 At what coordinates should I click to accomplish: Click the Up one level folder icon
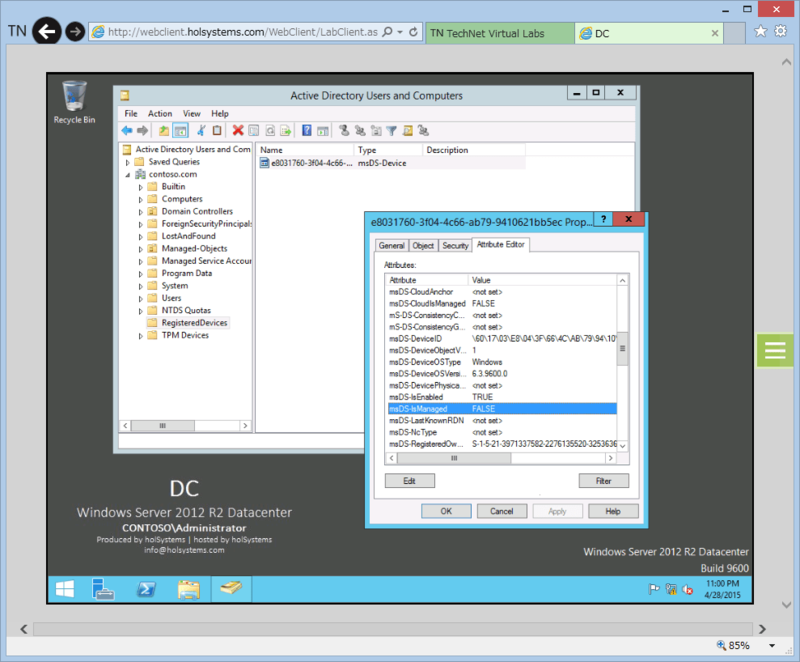(x=164, y=131)
